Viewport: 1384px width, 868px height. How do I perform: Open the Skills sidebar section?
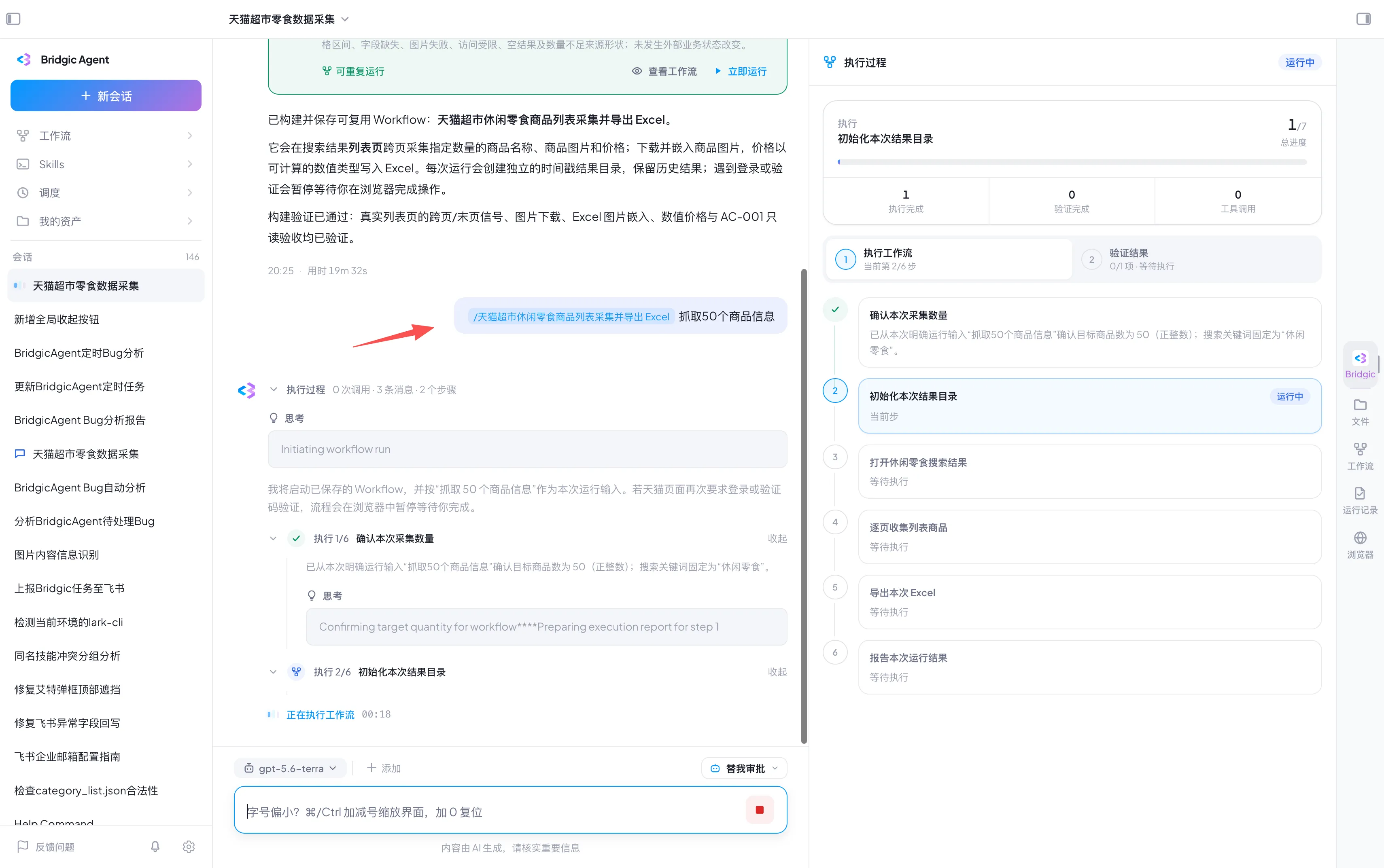(x=106, y=164)
